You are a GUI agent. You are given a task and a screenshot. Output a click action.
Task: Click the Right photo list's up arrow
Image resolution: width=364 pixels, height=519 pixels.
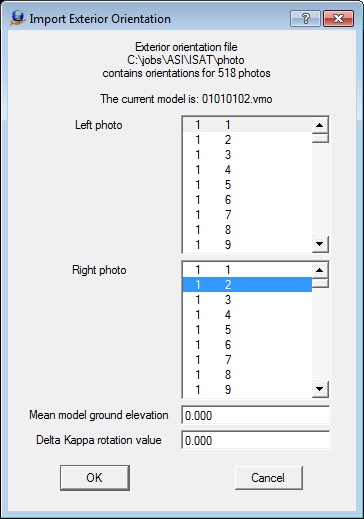click(320, 270)
